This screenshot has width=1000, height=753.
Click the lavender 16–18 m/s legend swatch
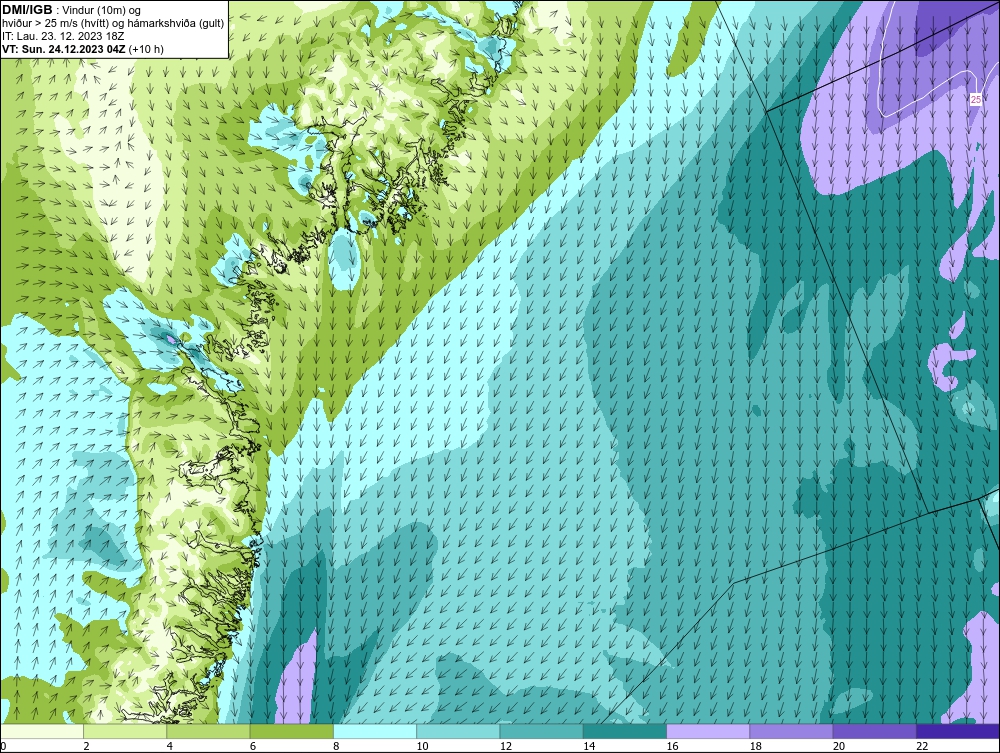tap(708, 731)
